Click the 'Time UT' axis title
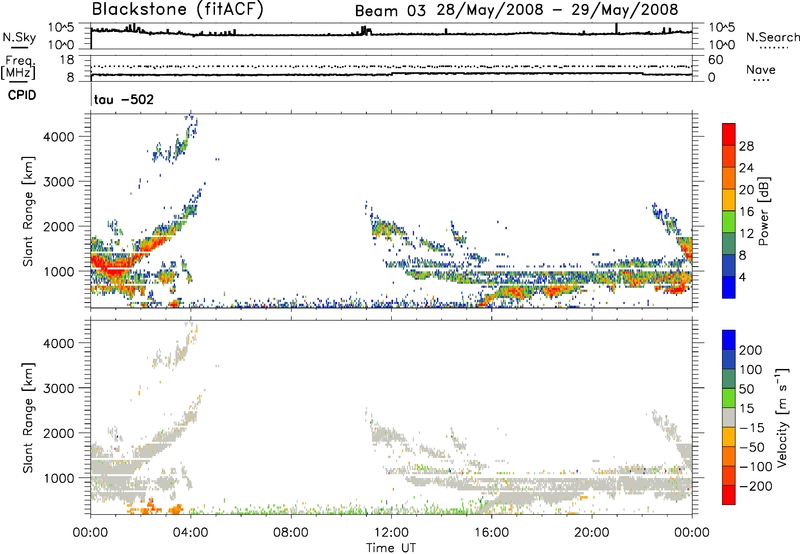The image size is (800, 554). coord(391,548)
